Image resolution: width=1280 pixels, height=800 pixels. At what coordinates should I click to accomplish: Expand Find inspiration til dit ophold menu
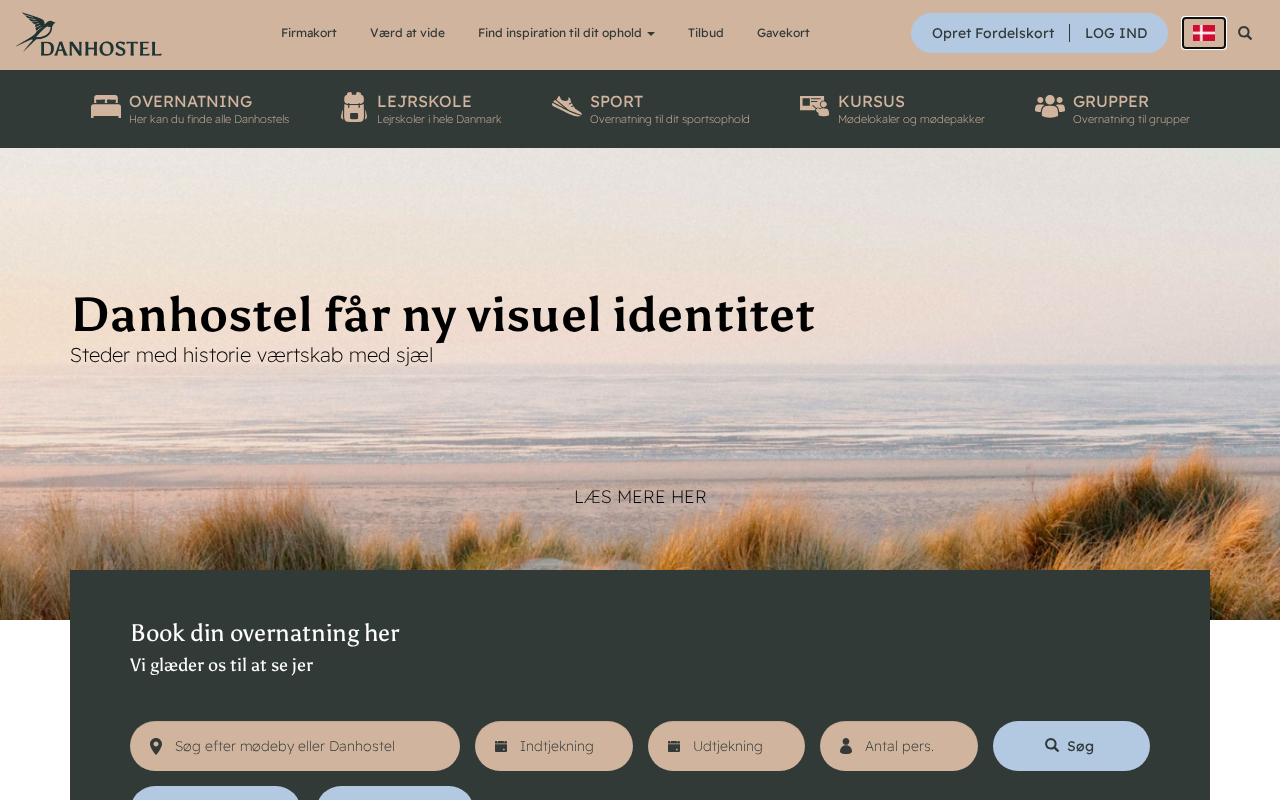(566, 33)
